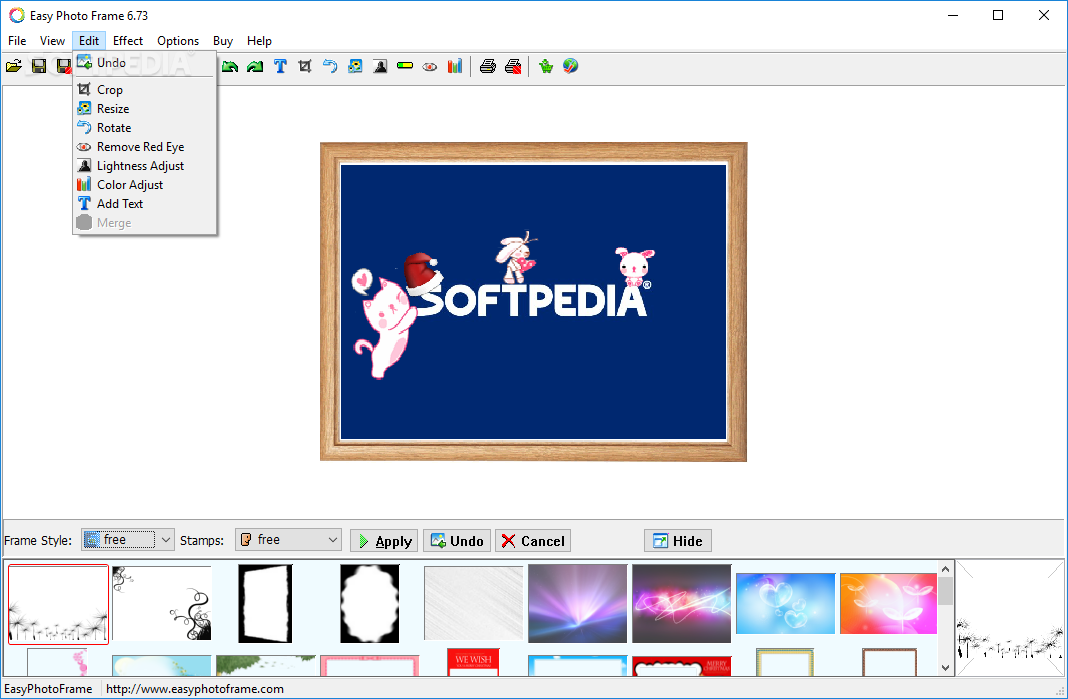Choose Lightness Adjust in Edit menu

pyautogui.click(x=144, y=166)
